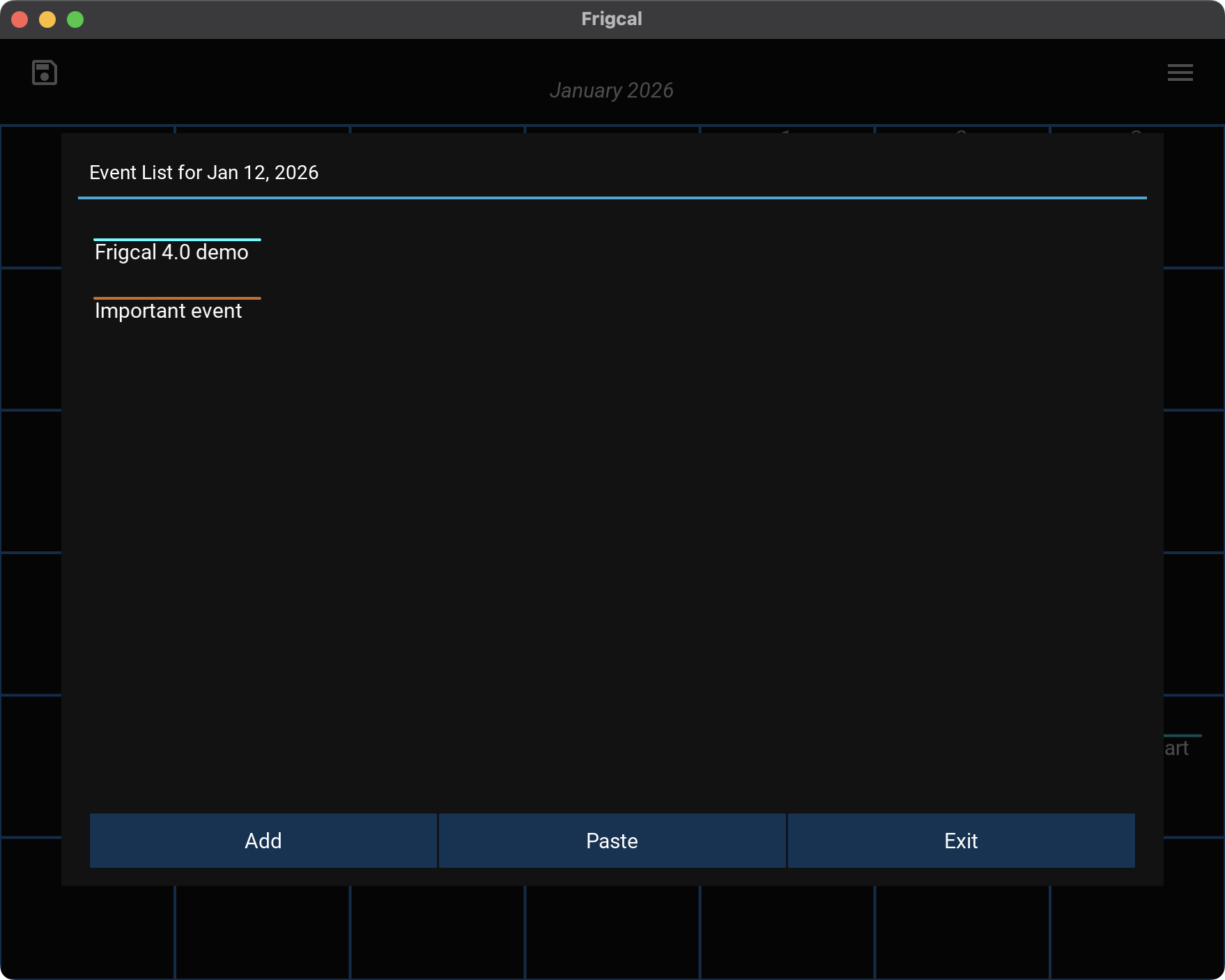Paste an event into this day
1225x980 pixels.
tap(612, 841)
